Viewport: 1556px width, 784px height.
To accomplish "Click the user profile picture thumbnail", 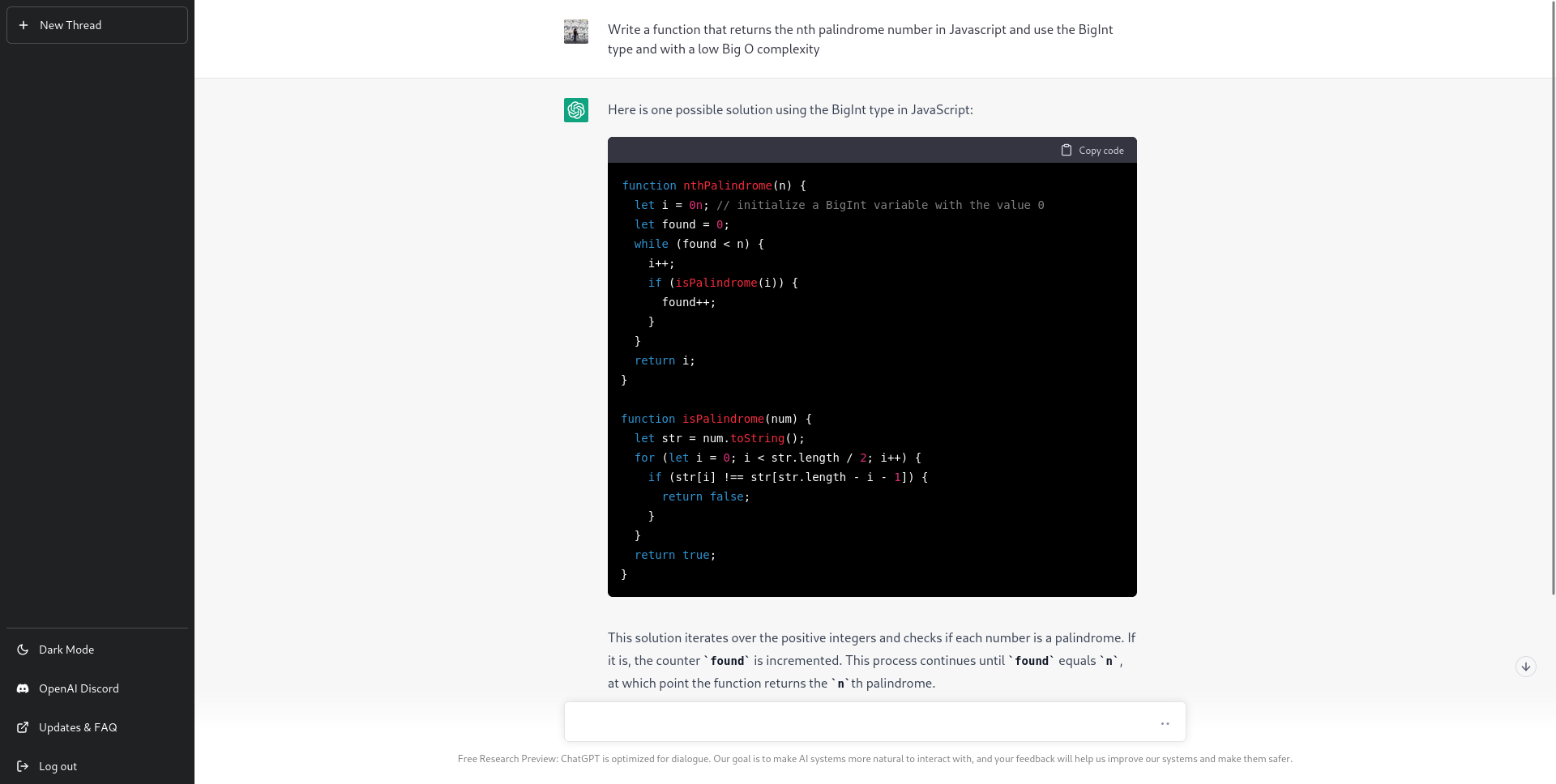I will pyautogui.click(x=576, y=32).
